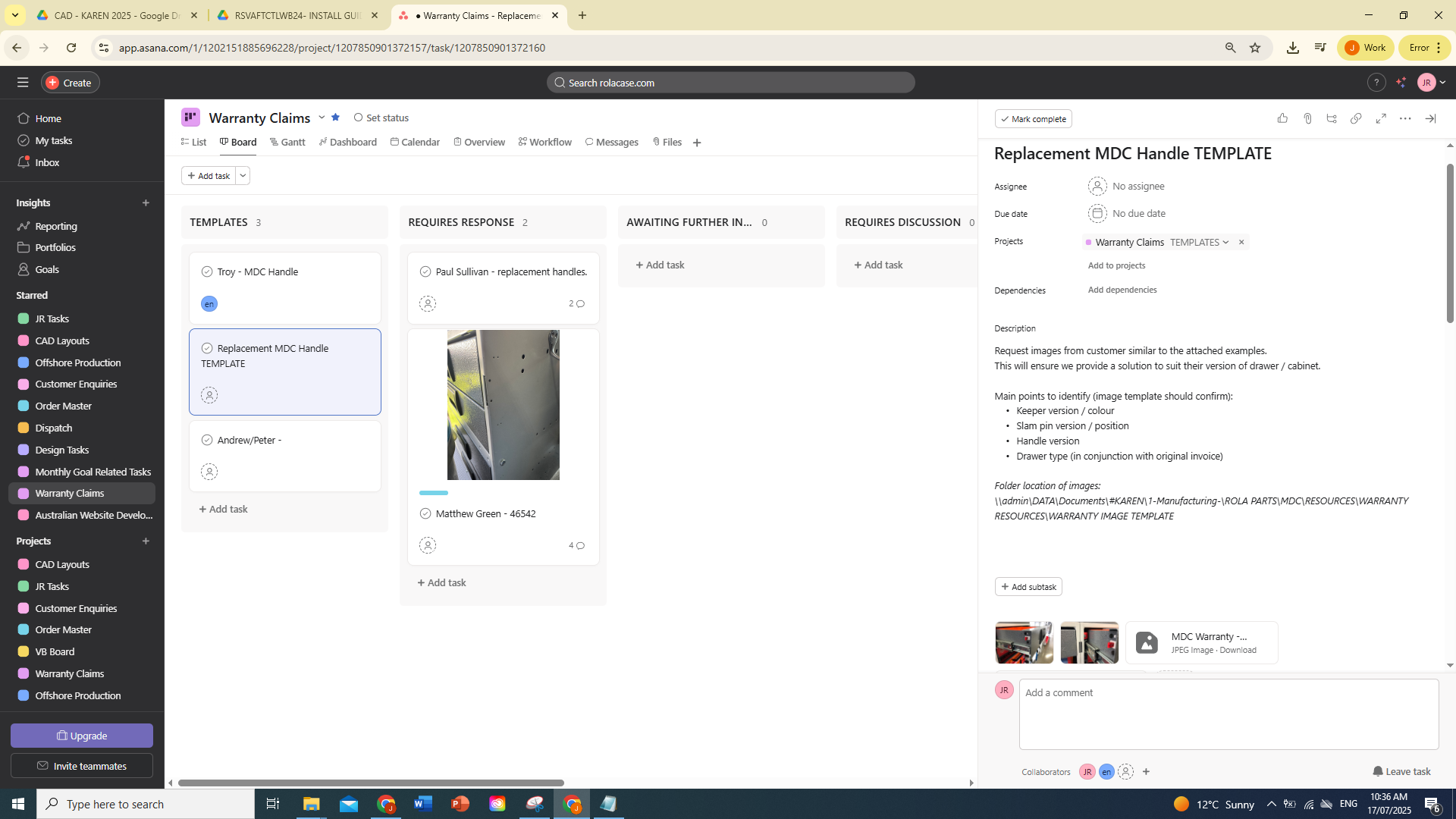The width and height of the screenshot is (1456, 819).
Task: Open the Dashboard tab
Action: pyautogui.click(x=348, y=142)
